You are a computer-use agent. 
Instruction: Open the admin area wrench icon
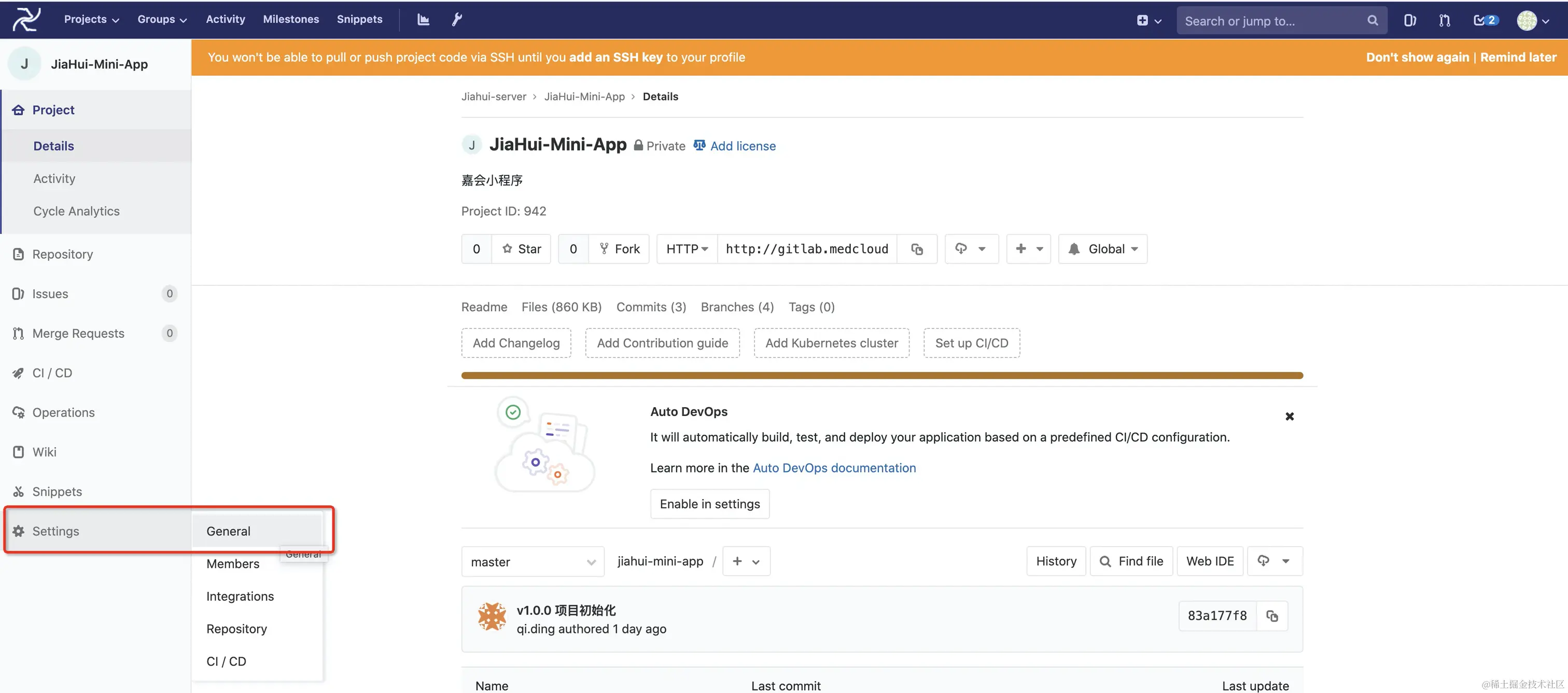(x=456, y=20)
